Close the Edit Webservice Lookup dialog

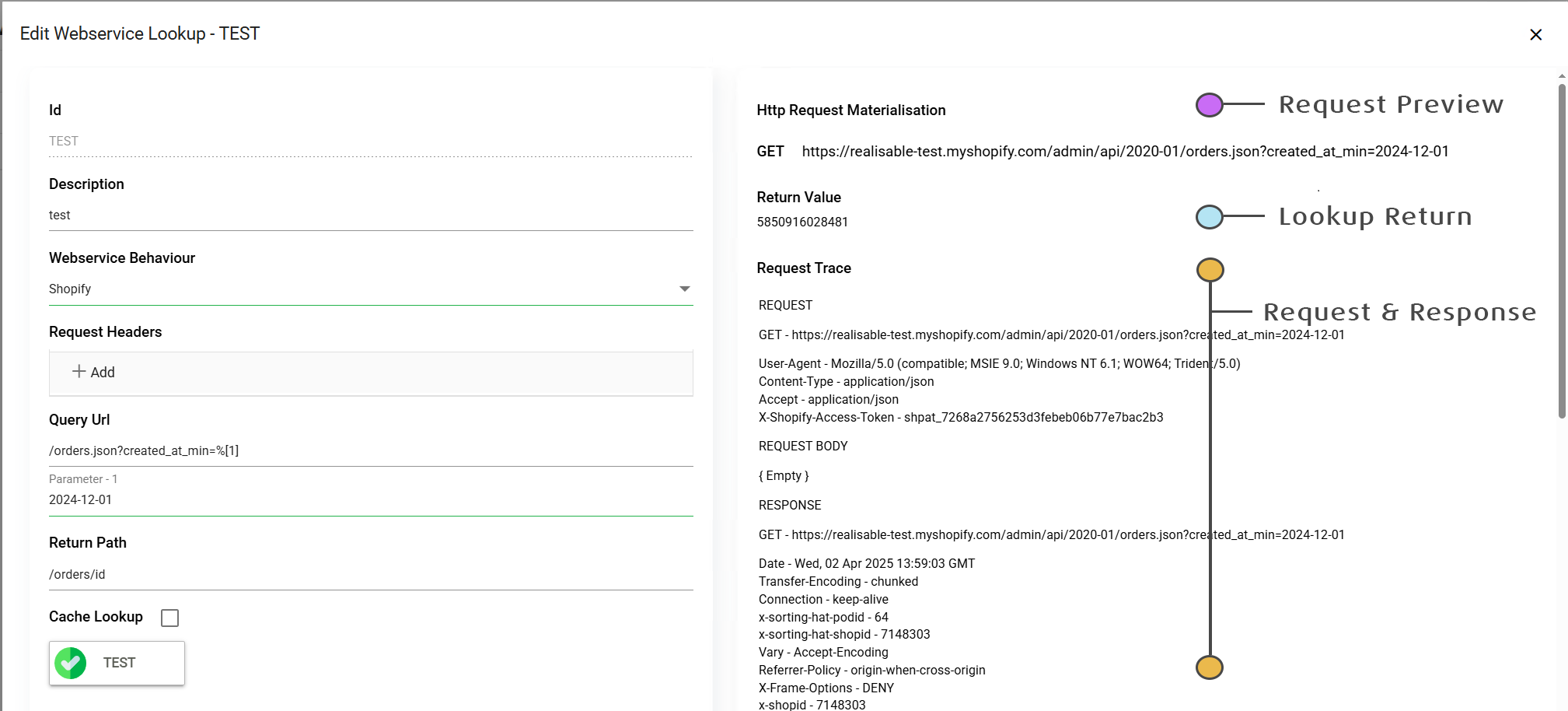click(x=1535, y=34)
